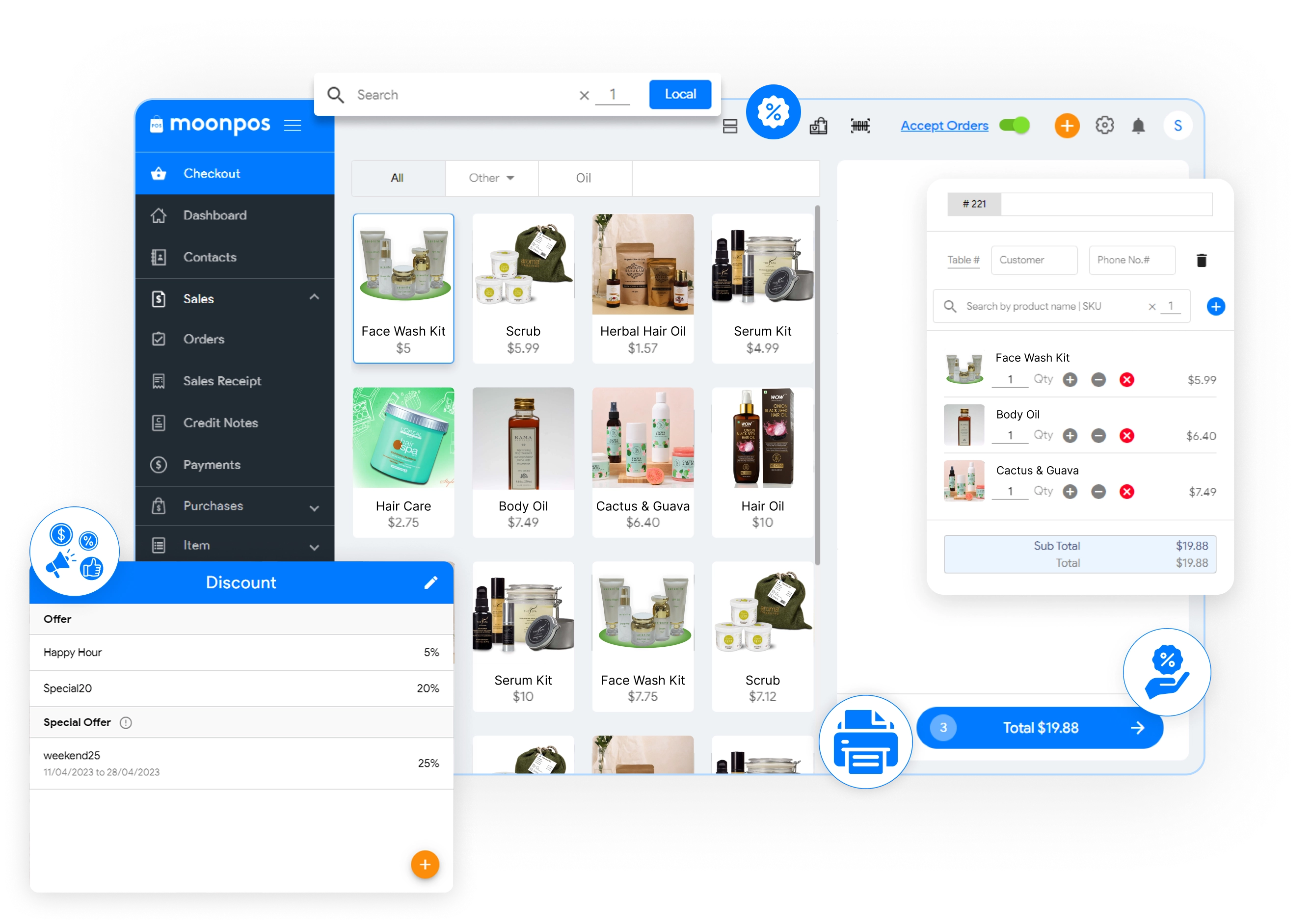Expand the Purchases menu section
The height and width of the screenshot is (924, 1311).
314,507
